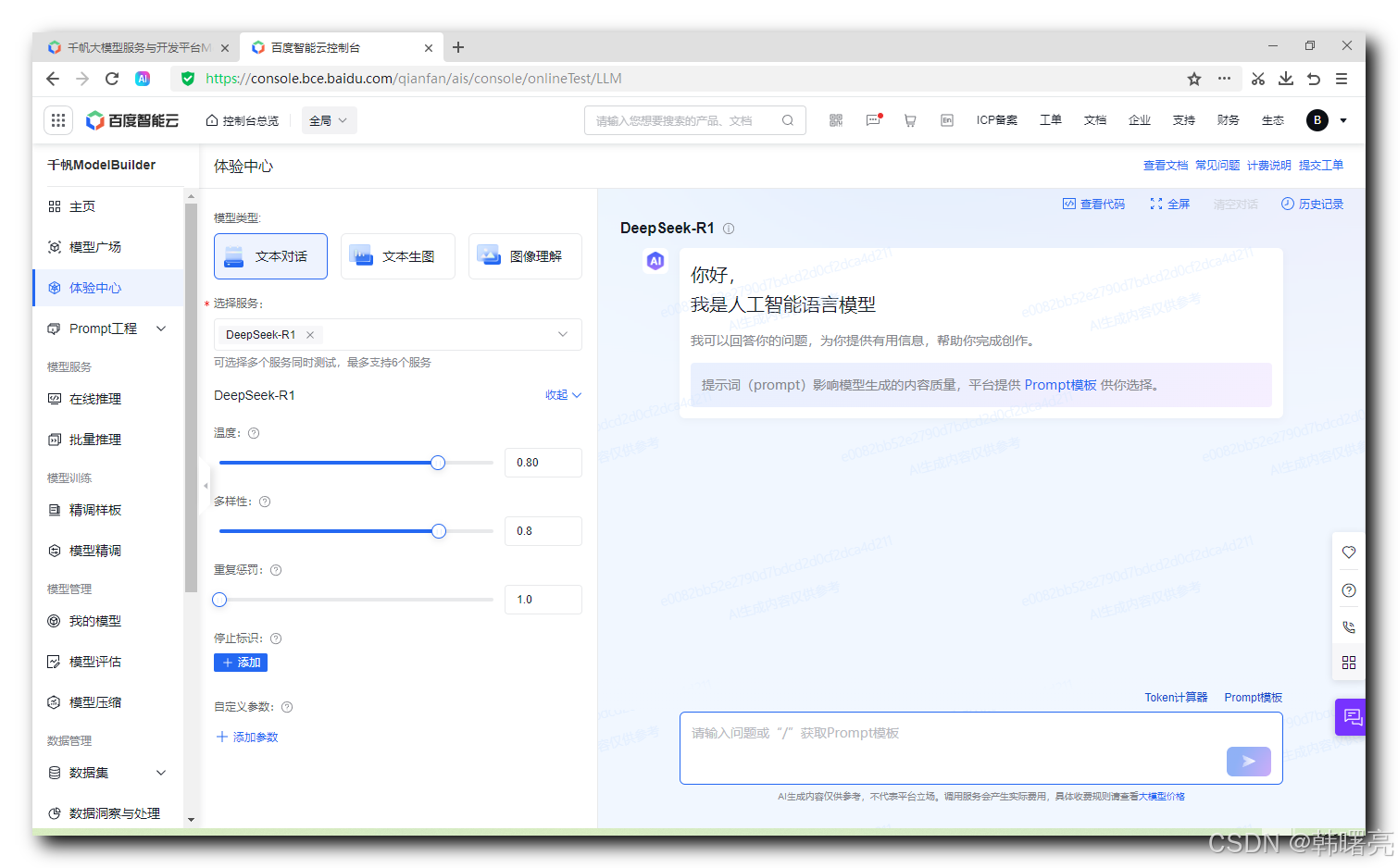Open the Prompt模板 link above input box
Image resolution: width=1398 pixels, height=868 pixels.
coord(1254,698)
